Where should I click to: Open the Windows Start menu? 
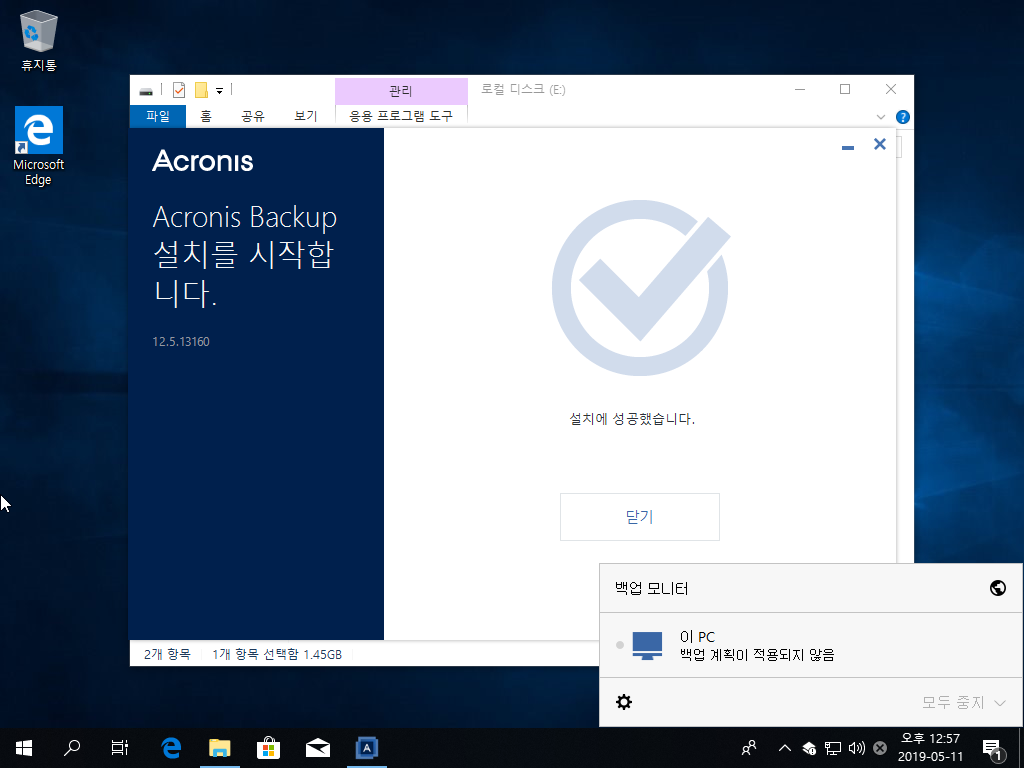pyautogui.click(x=24, y=748)
